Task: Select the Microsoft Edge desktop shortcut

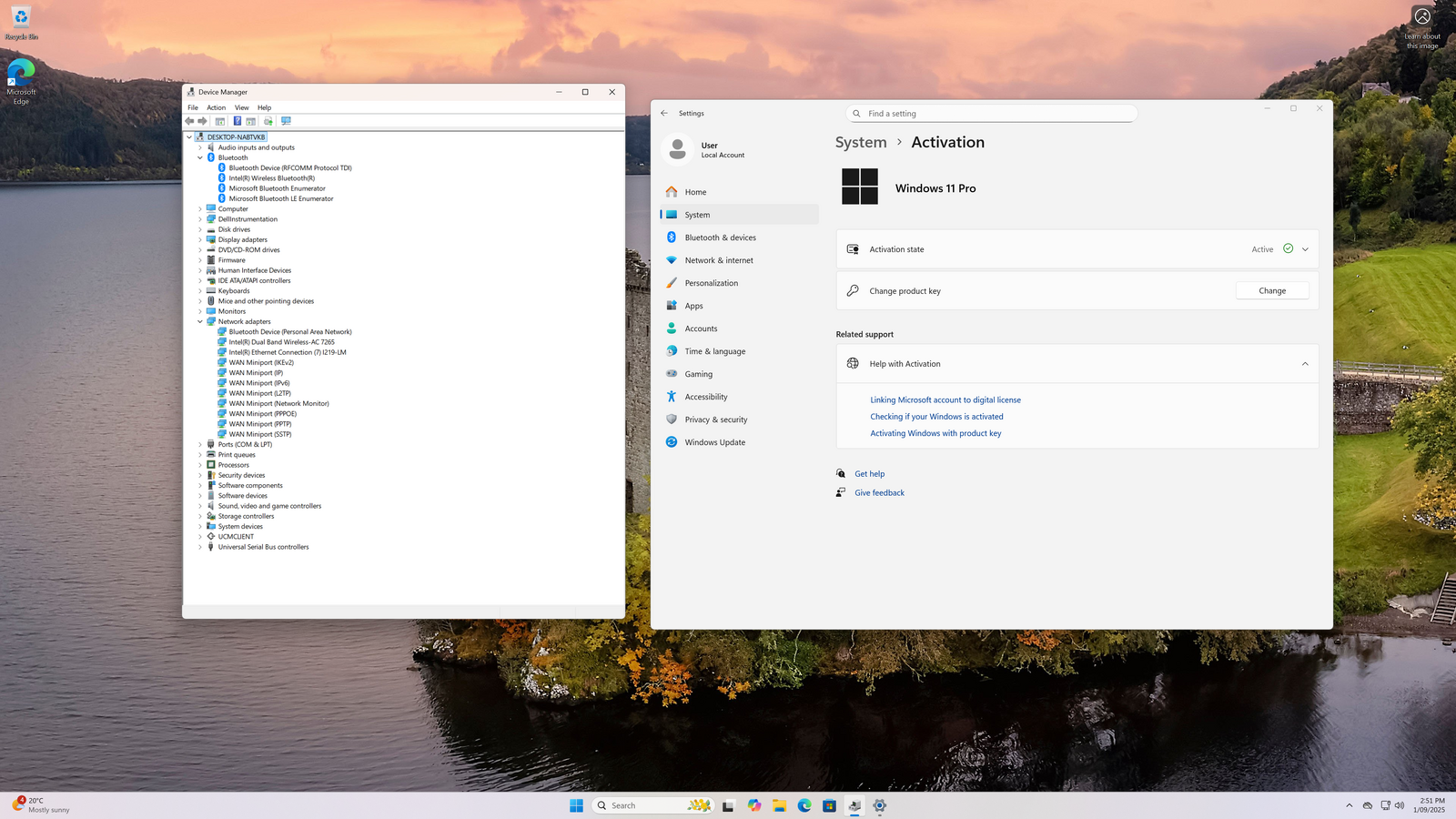Action: 21,82
